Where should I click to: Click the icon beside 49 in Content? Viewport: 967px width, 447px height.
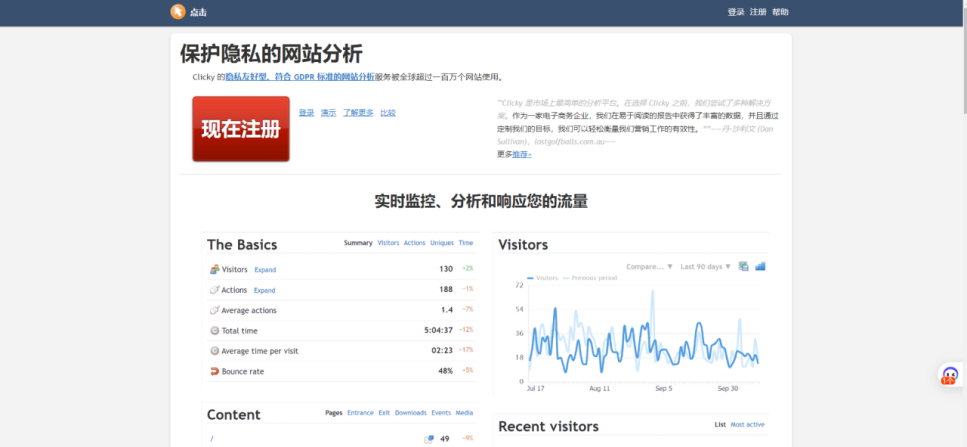(429, 439)
